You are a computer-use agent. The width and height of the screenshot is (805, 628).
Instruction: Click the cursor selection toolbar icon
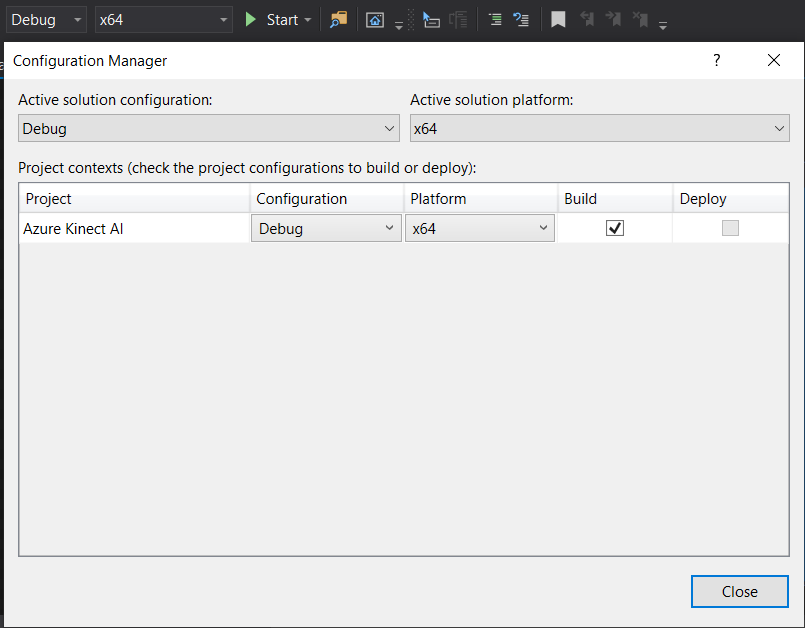click(x=431, y=20)
